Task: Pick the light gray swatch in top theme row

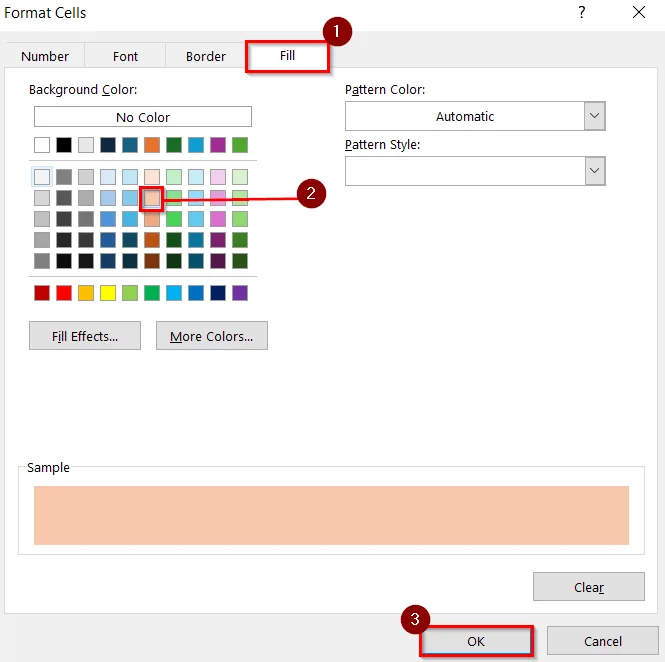Action: coord(86,145)
